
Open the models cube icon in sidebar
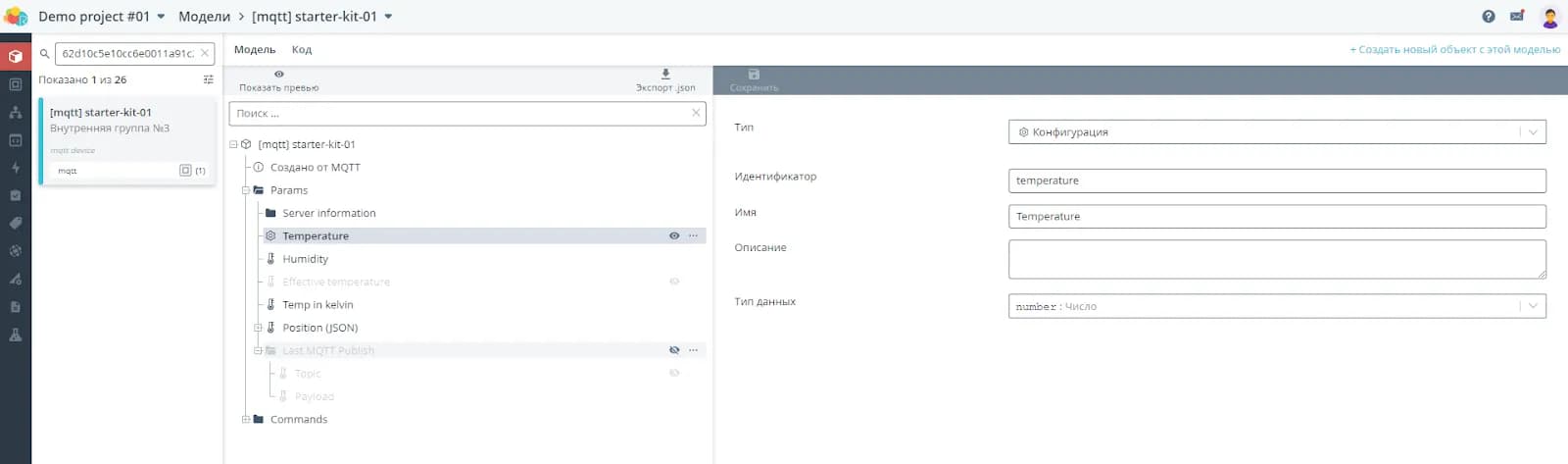click(x=15, y=57)
